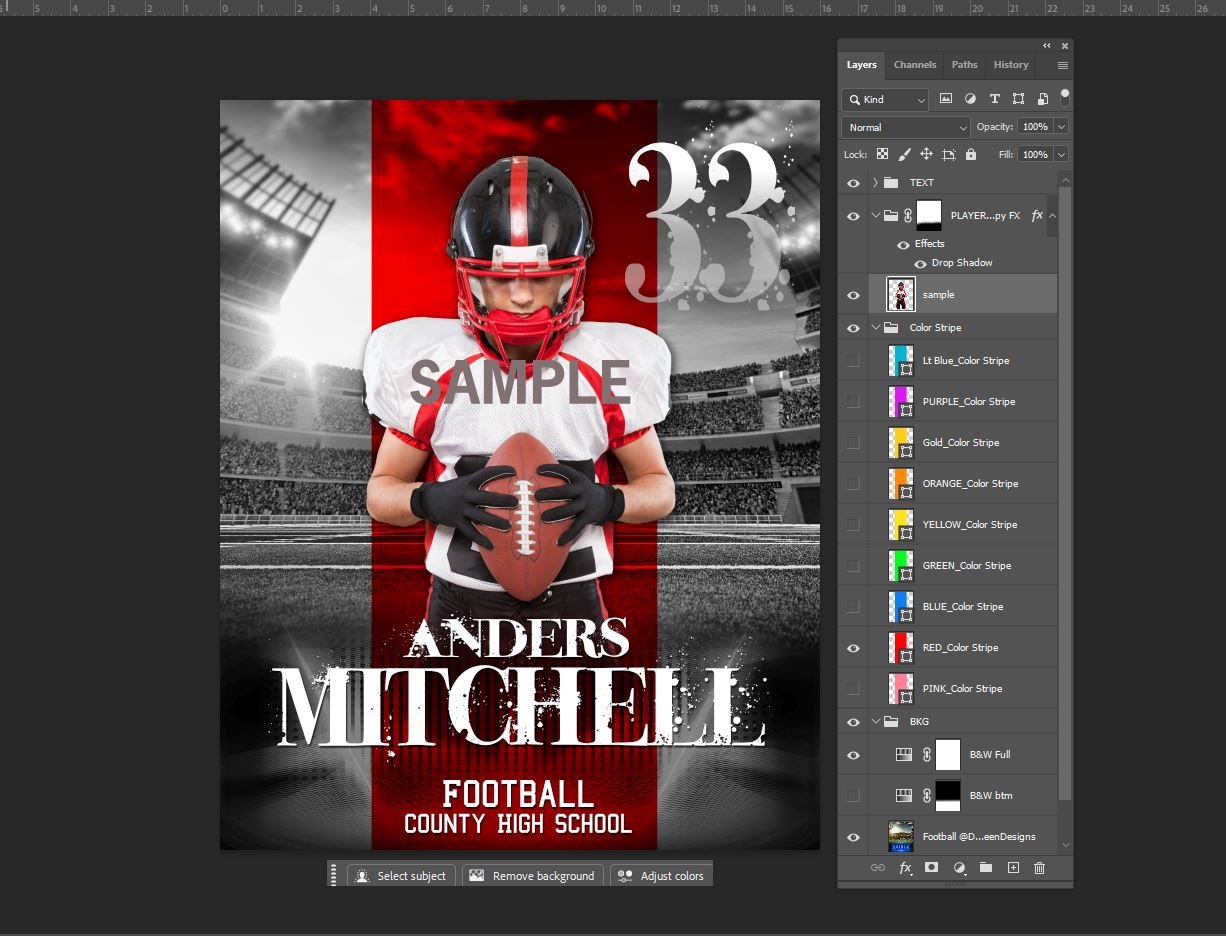Click Lock transparent pixels icon
Screen dimensions: 1226x936
click(882, 154)
